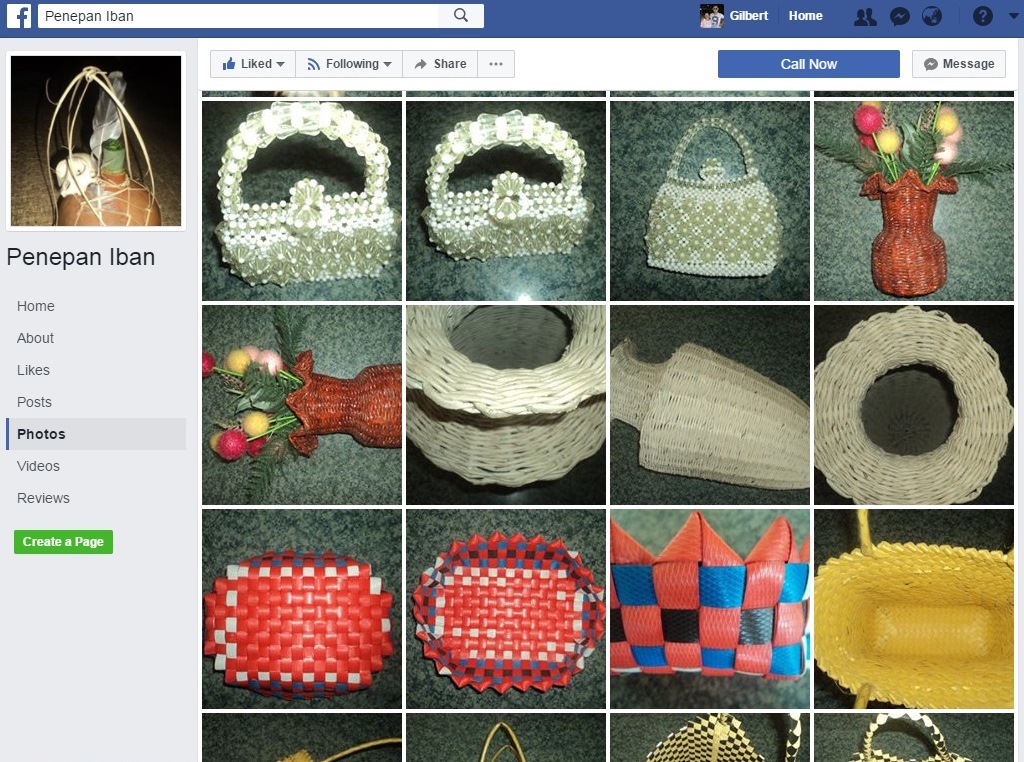1024x762 pixels.
Task: Open the sideways red vase with flowers photo
Action: pos(302,405)
